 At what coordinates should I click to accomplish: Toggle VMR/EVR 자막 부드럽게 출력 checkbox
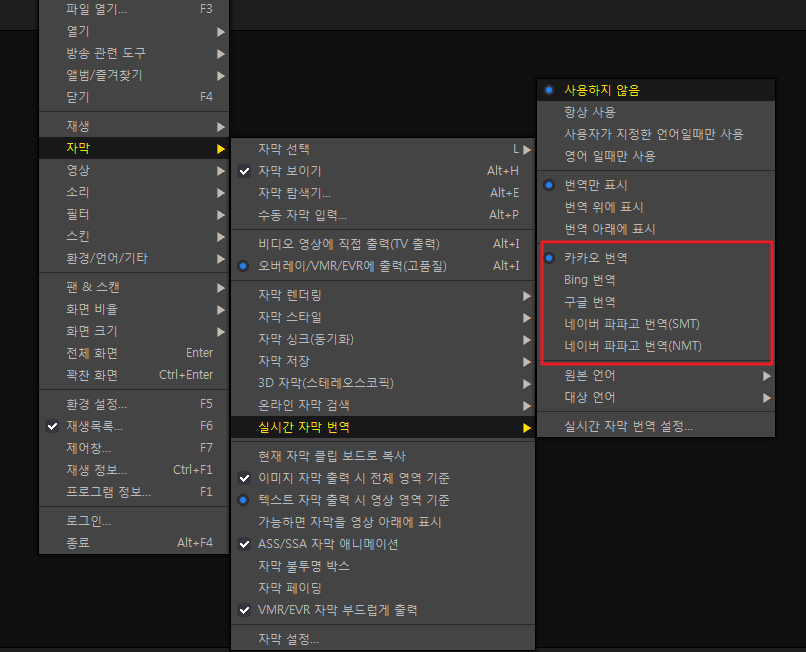(383, 610)
